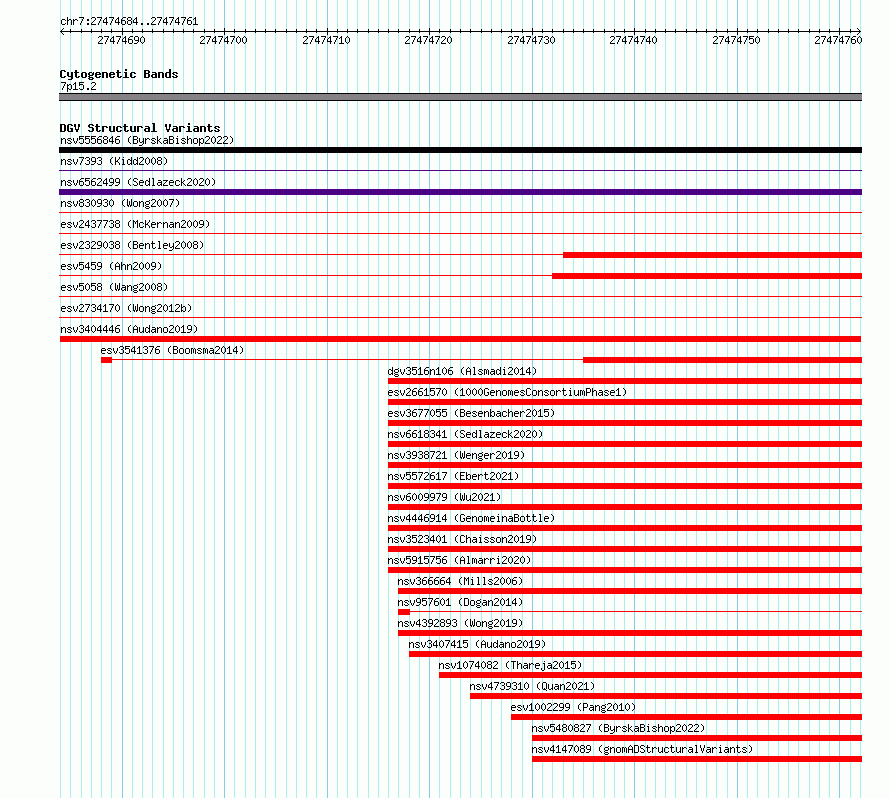Click the nsv5556846 (ByrskaBishop2022) variant label

click(147, 140)
